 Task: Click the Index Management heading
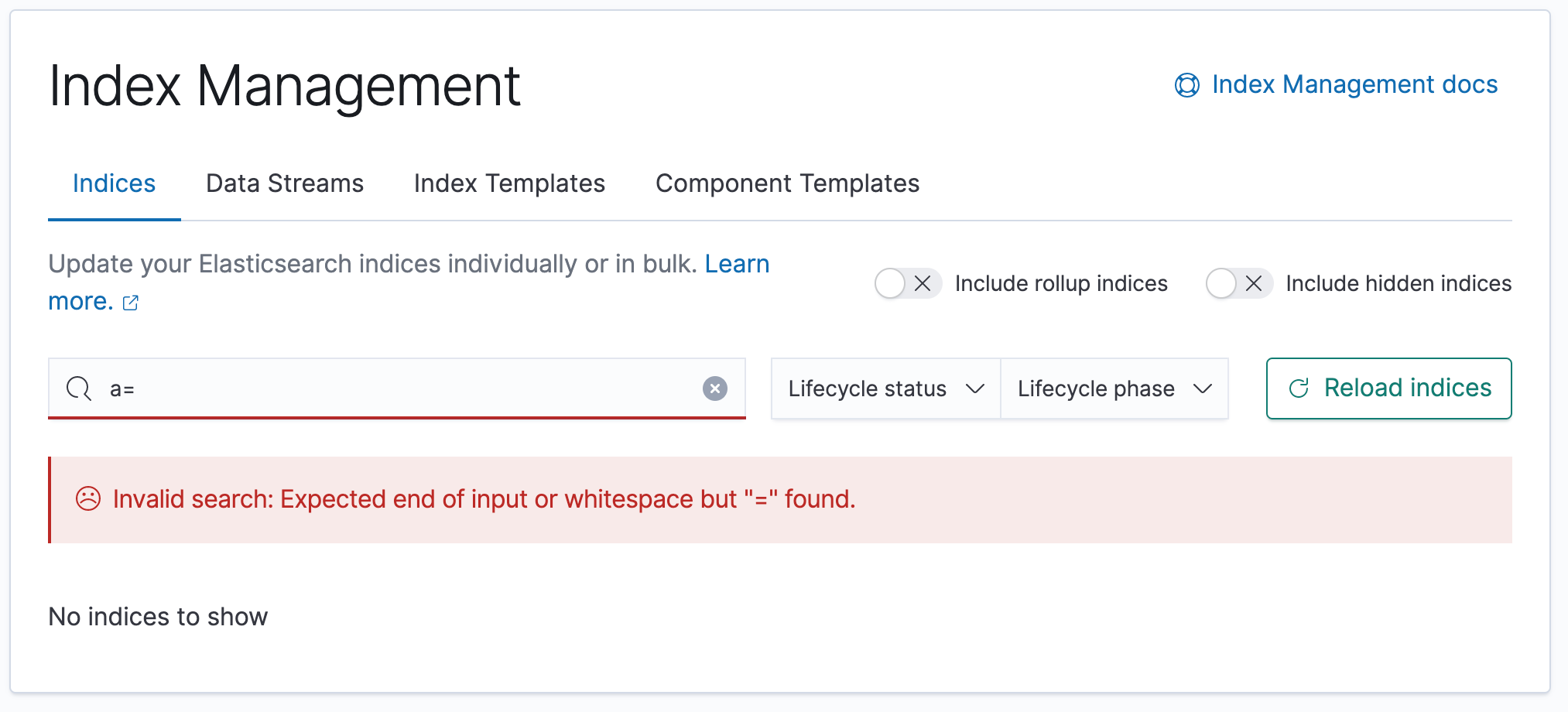(284, 85)
